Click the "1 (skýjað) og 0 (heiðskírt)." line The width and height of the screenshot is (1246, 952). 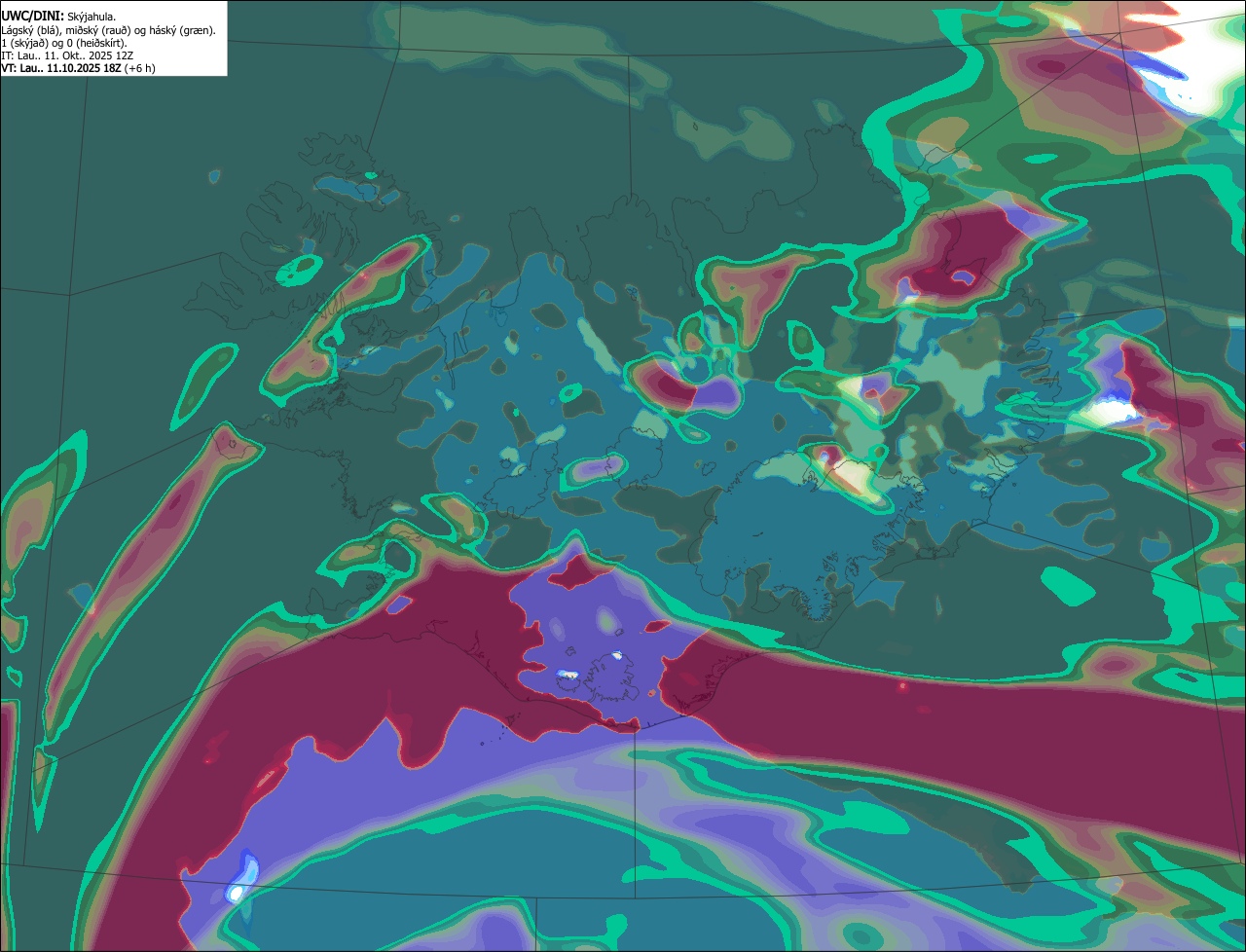64,43
